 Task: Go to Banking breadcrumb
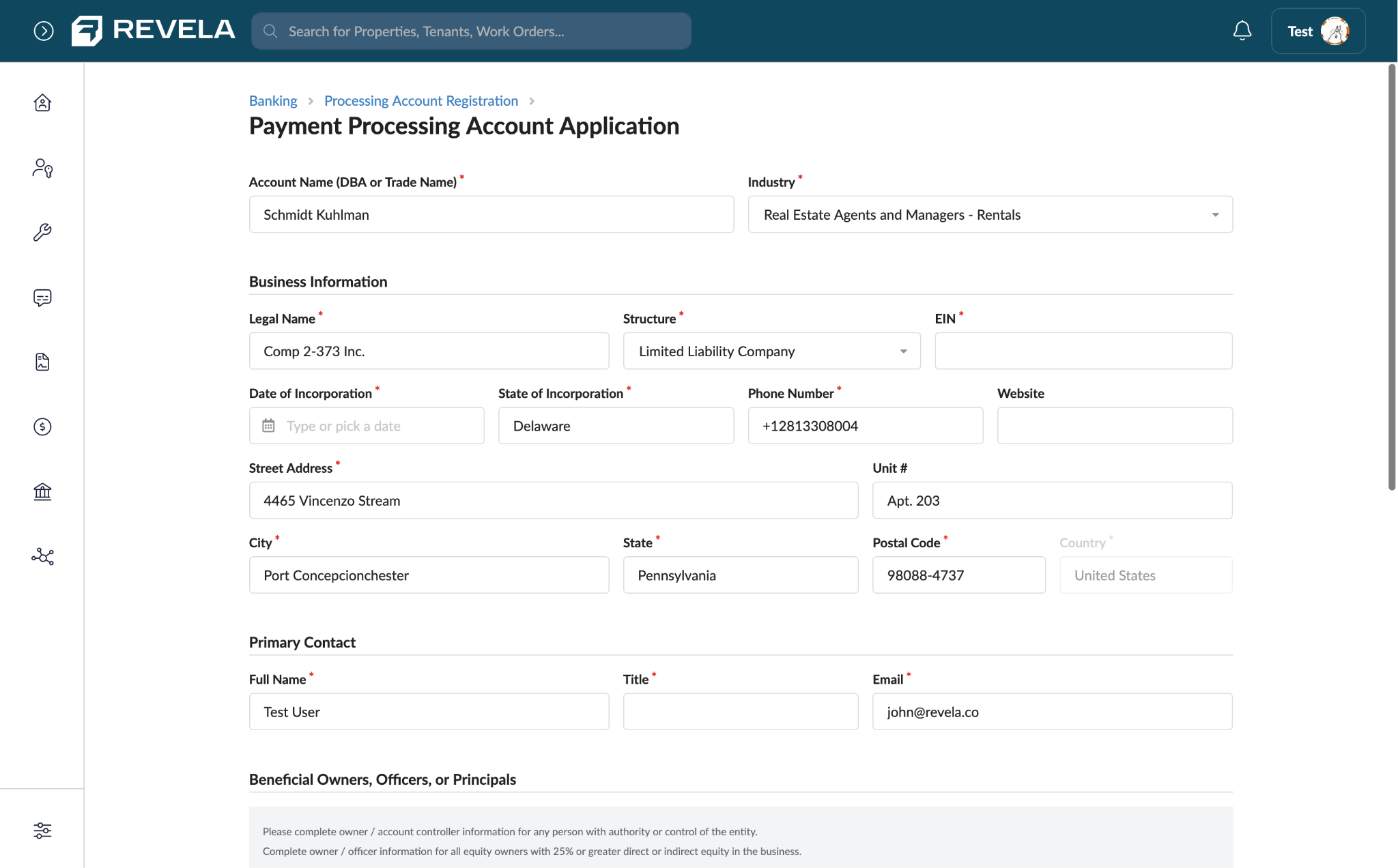[x=273, y=101]
